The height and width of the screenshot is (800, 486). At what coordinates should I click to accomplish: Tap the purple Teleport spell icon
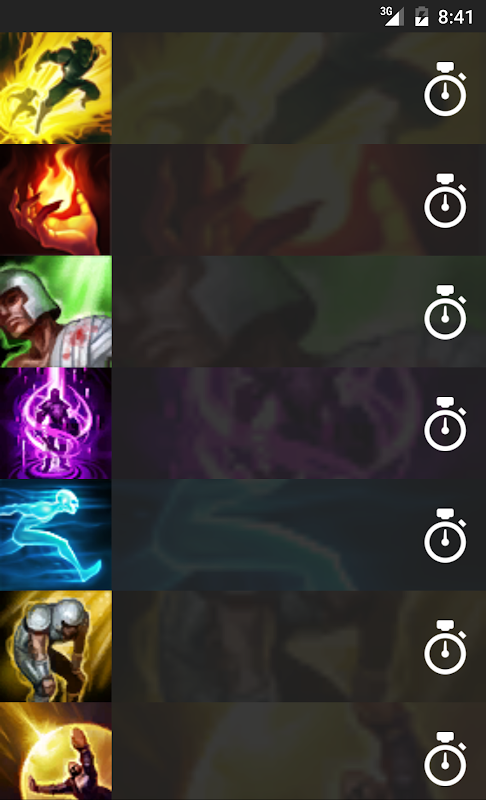click(x=56, y=423)
